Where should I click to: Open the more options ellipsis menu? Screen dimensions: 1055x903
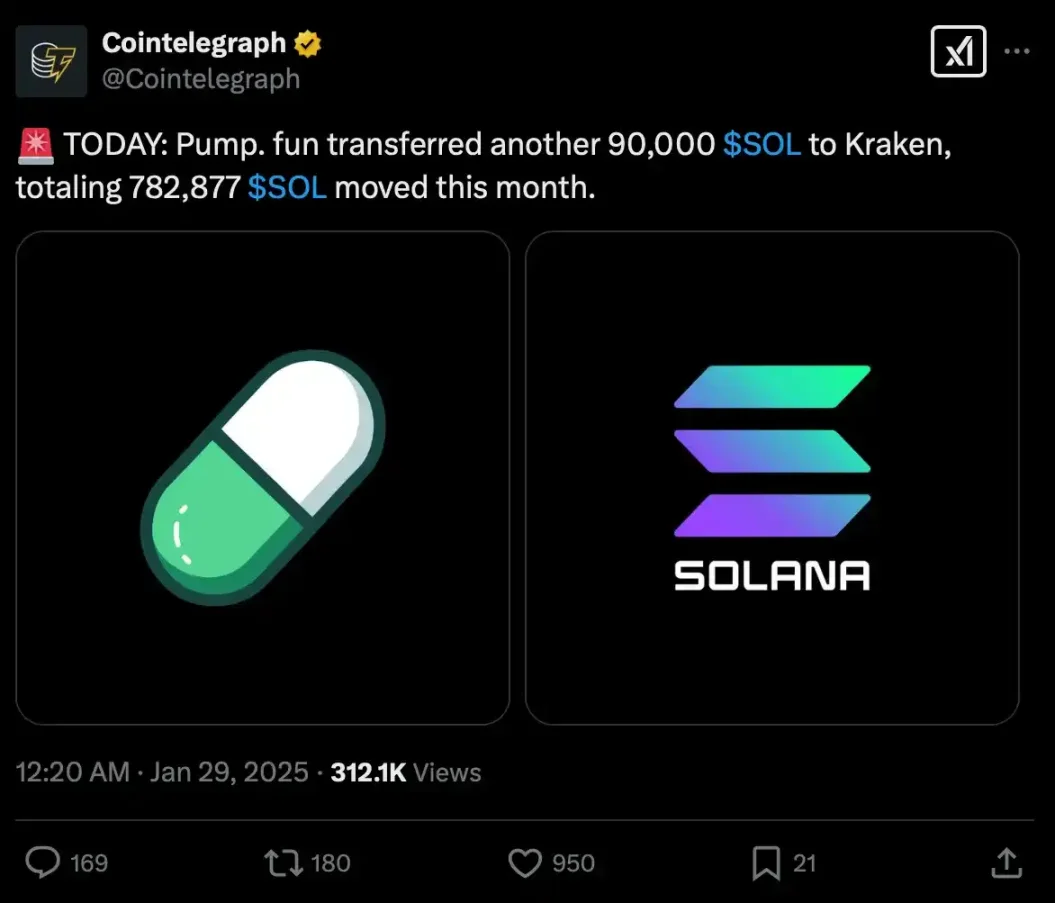pyautogui.click(x=1016, y=50)
